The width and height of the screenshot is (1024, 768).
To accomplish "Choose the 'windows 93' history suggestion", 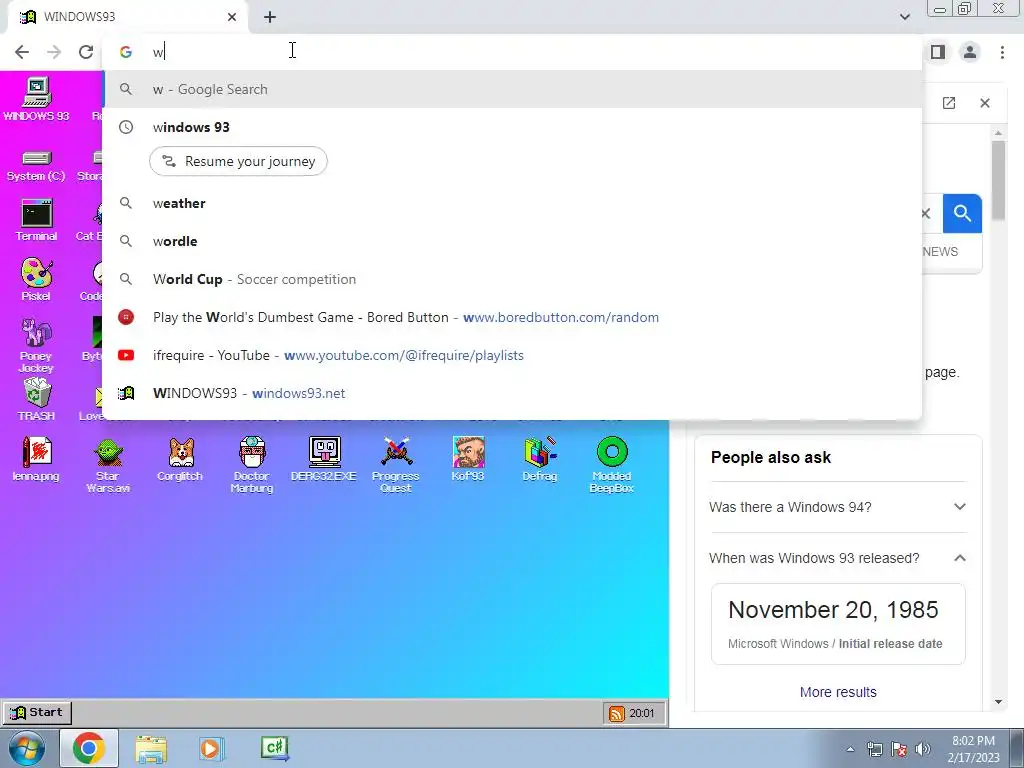I will coord(512,127).
